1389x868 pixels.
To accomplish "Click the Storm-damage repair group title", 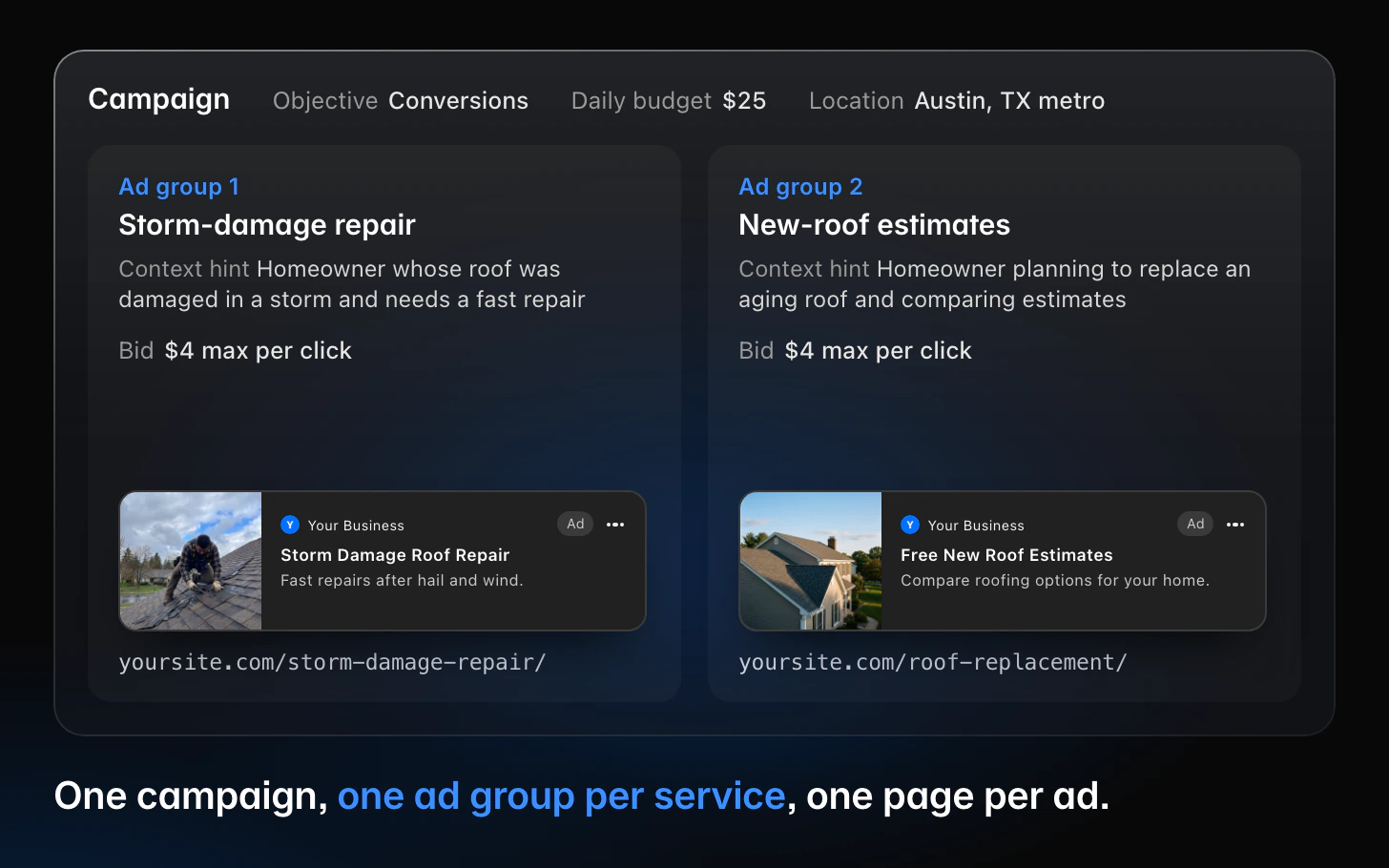I will (x=267, y=225).
